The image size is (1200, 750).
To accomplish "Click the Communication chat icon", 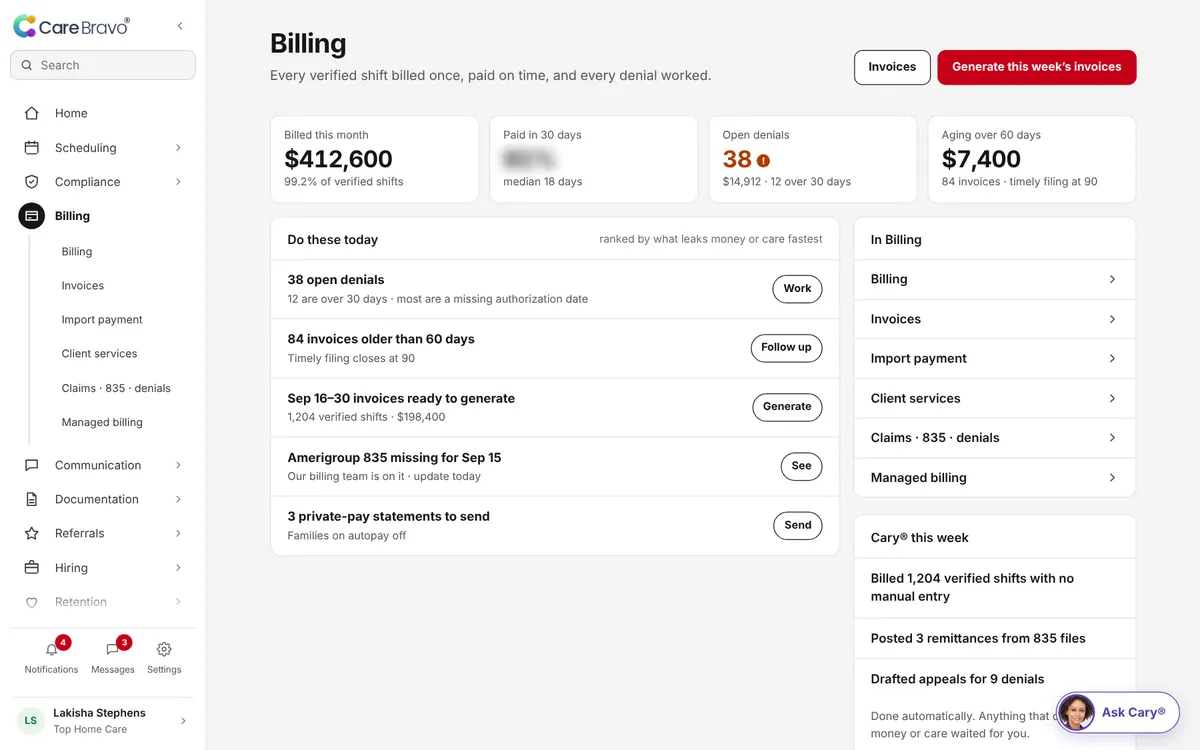I will point(32,465).
